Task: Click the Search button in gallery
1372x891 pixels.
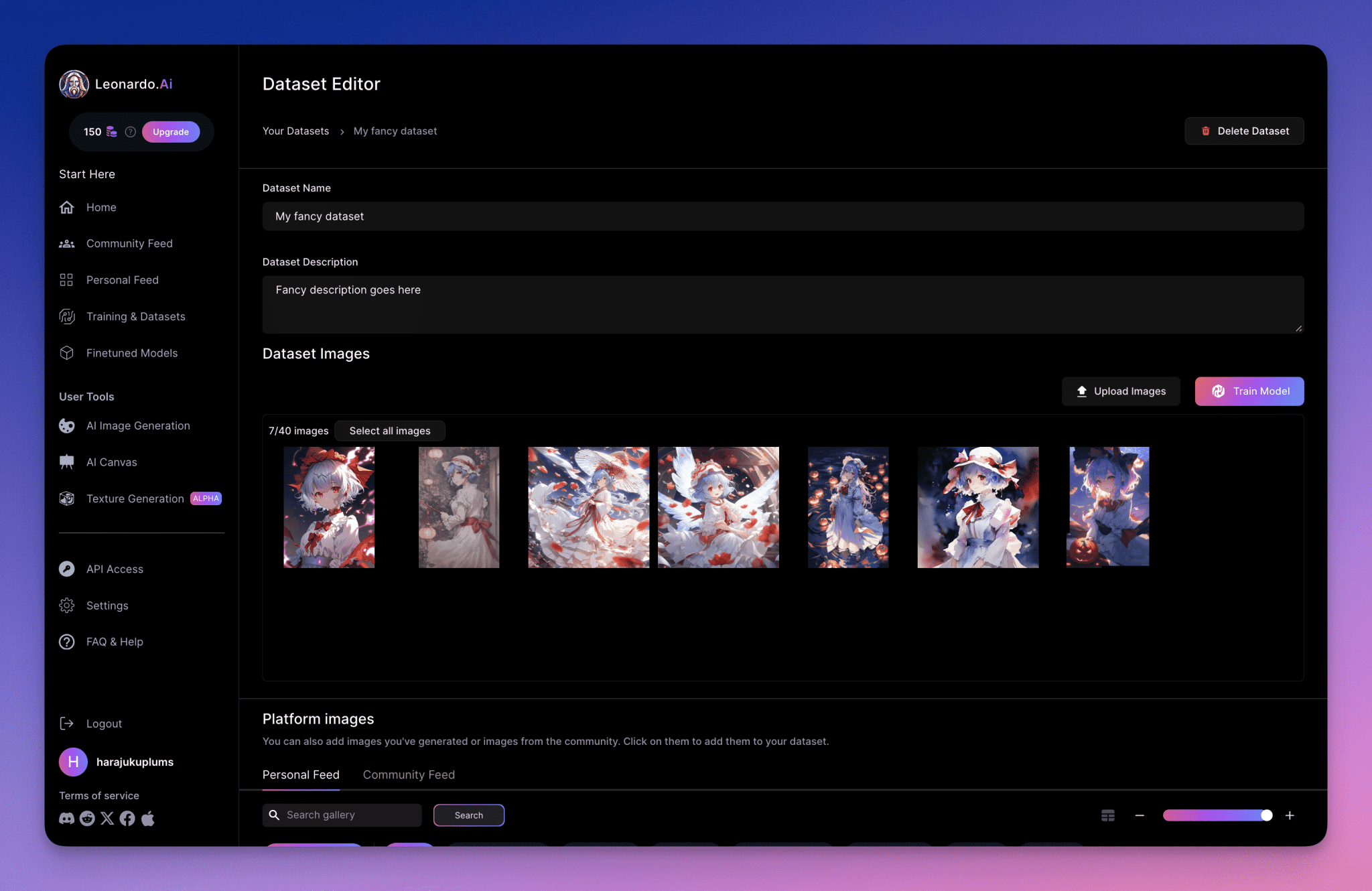Action: tap(469, 814)
